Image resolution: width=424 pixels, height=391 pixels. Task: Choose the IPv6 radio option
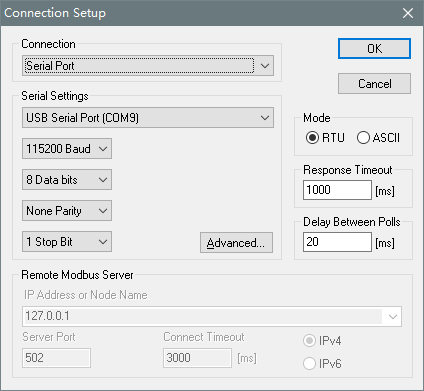[309, 363]
